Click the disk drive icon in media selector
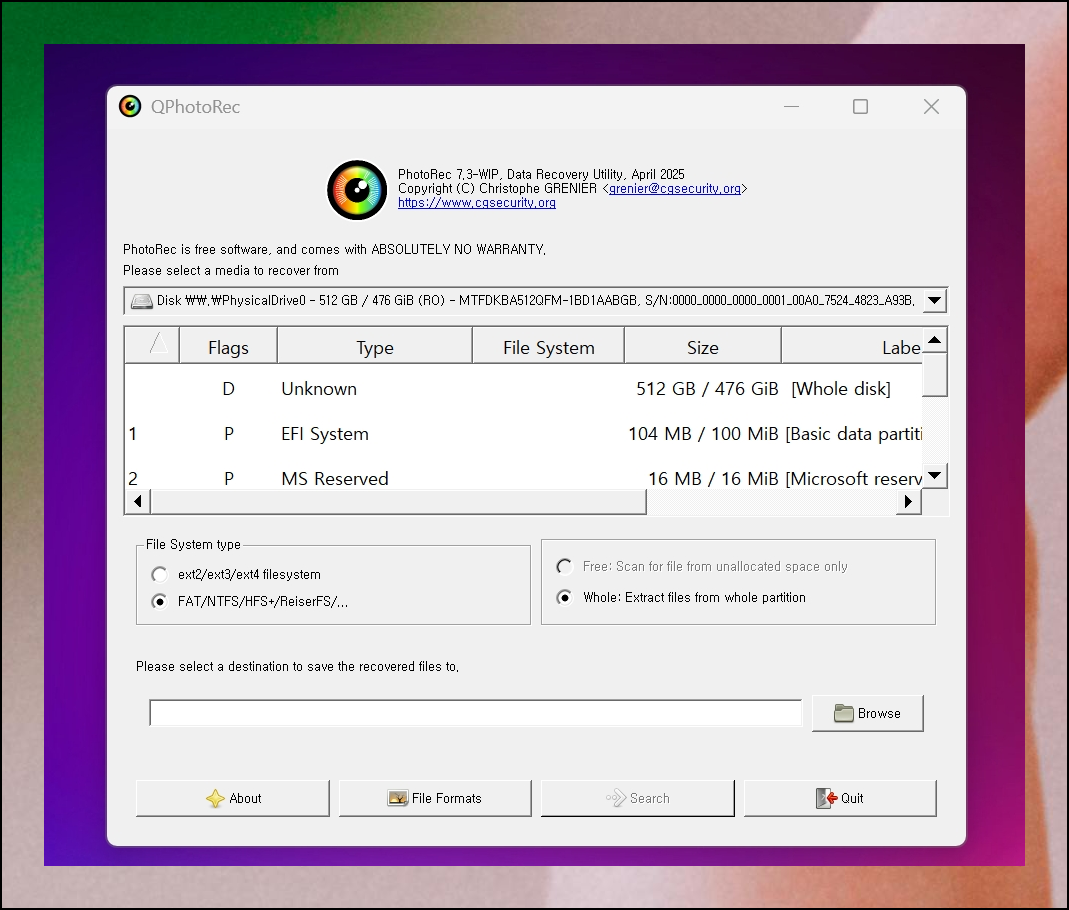 point(142,301)
